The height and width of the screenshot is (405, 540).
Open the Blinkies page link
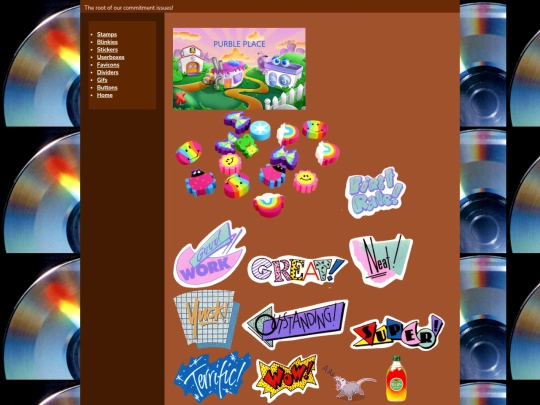pyautogui.click(x=107, y=42)
